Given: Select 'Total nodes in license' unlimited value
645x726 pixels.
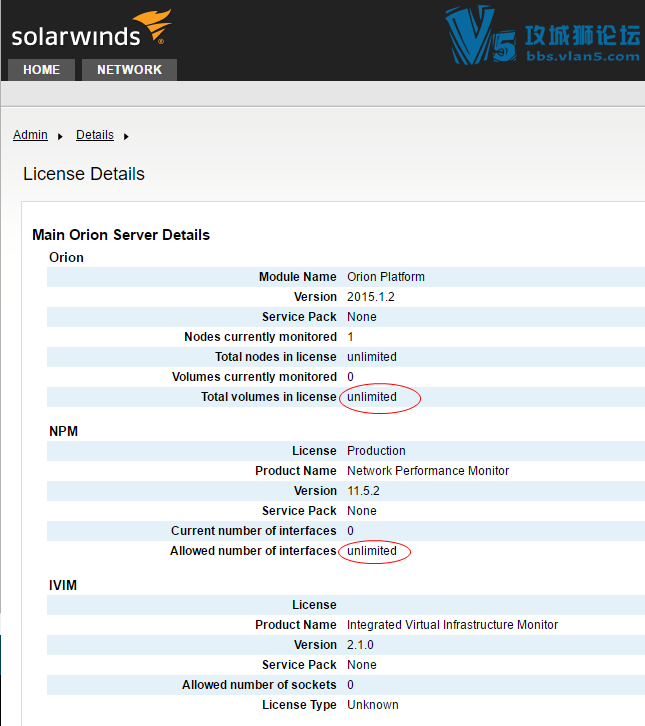Looking at the screenshot, I should [x=372, y=357].
